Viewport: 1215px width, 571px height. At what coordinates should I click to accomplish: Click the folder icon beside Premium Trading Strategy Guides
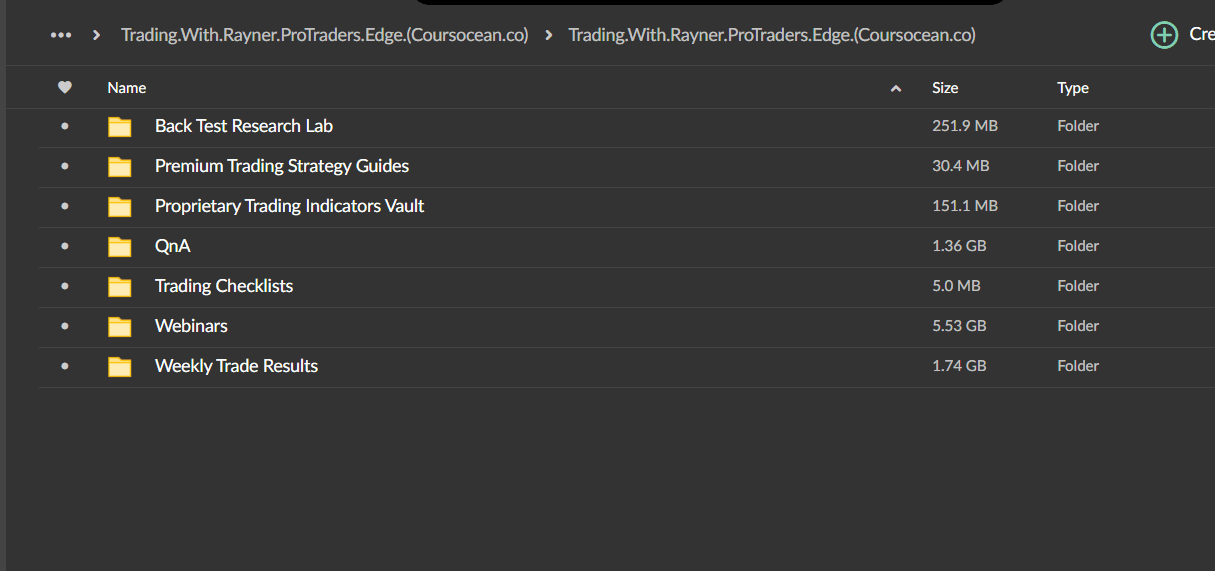120,167
